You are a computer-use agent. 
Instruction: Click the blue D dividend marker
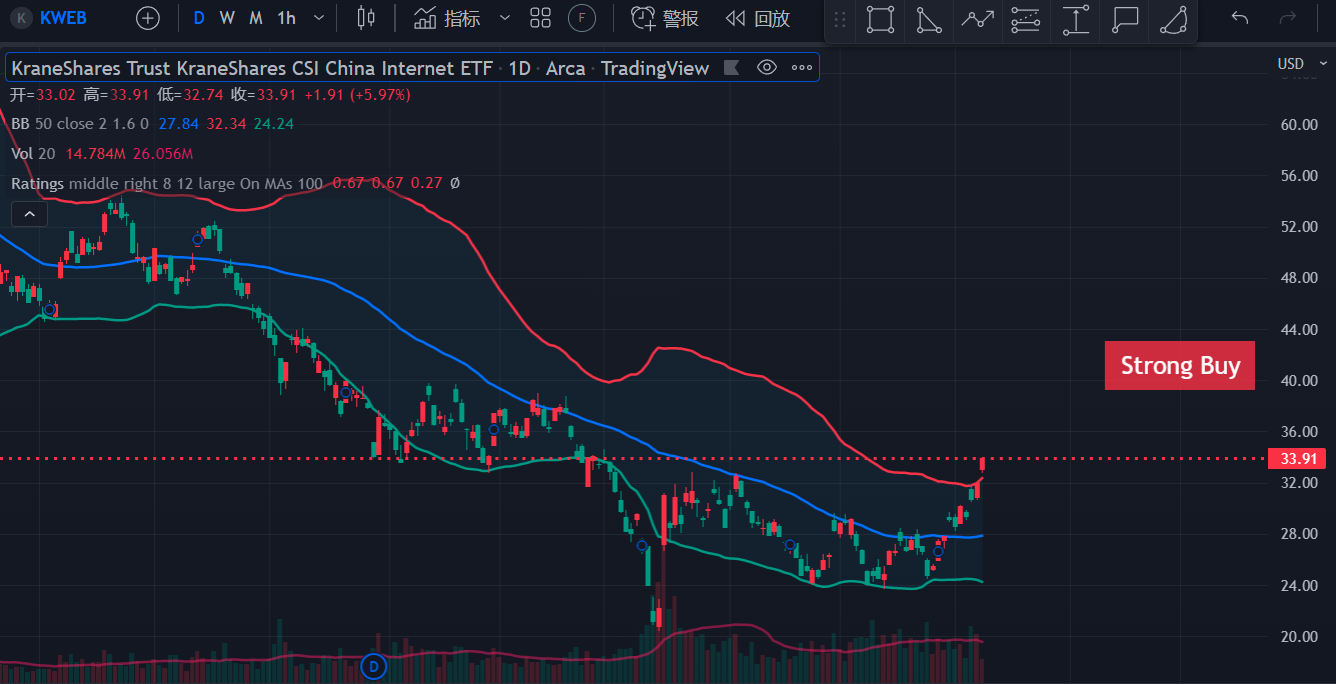click(373, 665)
